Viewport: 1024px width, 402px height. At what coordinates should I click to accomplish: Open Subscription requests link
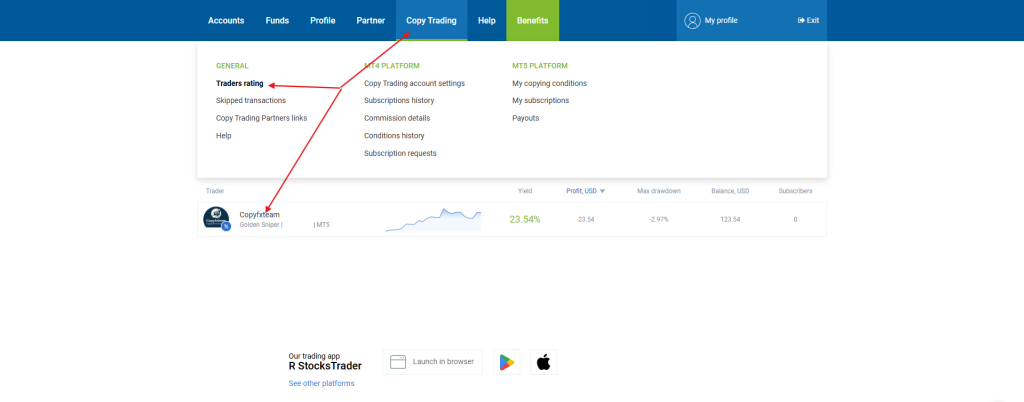pos(400,153)
